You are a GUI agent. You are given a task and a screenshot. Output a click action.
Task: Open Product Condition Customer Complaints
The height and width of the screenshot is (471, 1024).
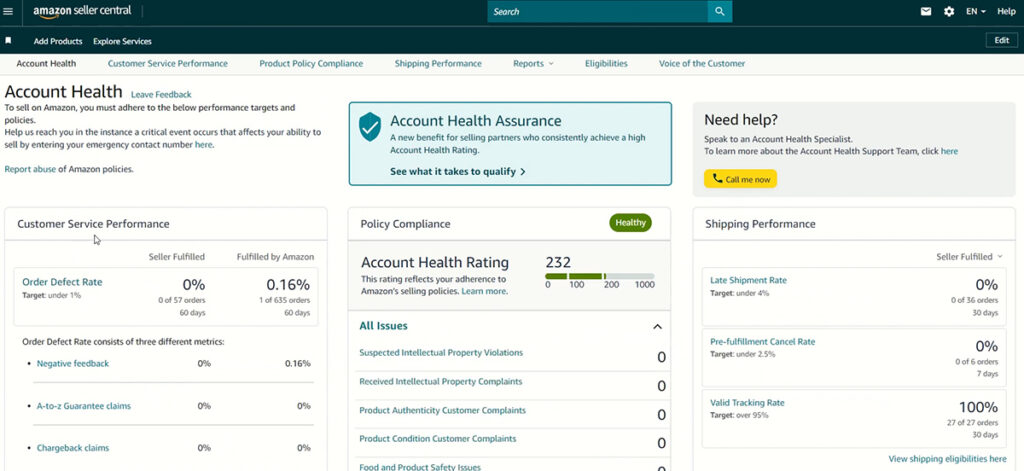point(438,438)
